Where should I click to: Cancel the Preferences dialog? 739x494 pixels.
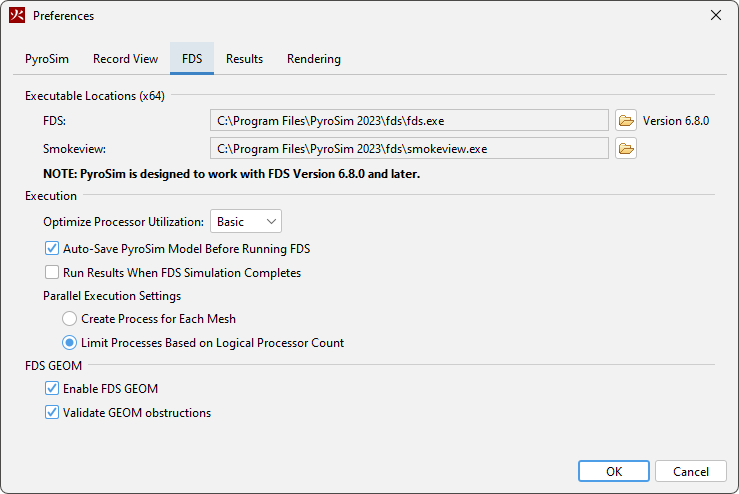point(690,471)
